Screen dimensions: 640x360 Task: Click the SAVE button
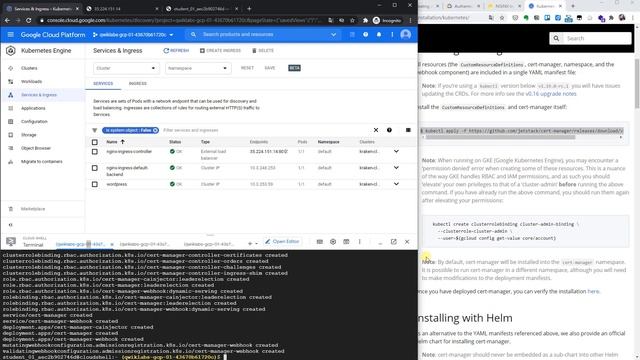(270, 68)
